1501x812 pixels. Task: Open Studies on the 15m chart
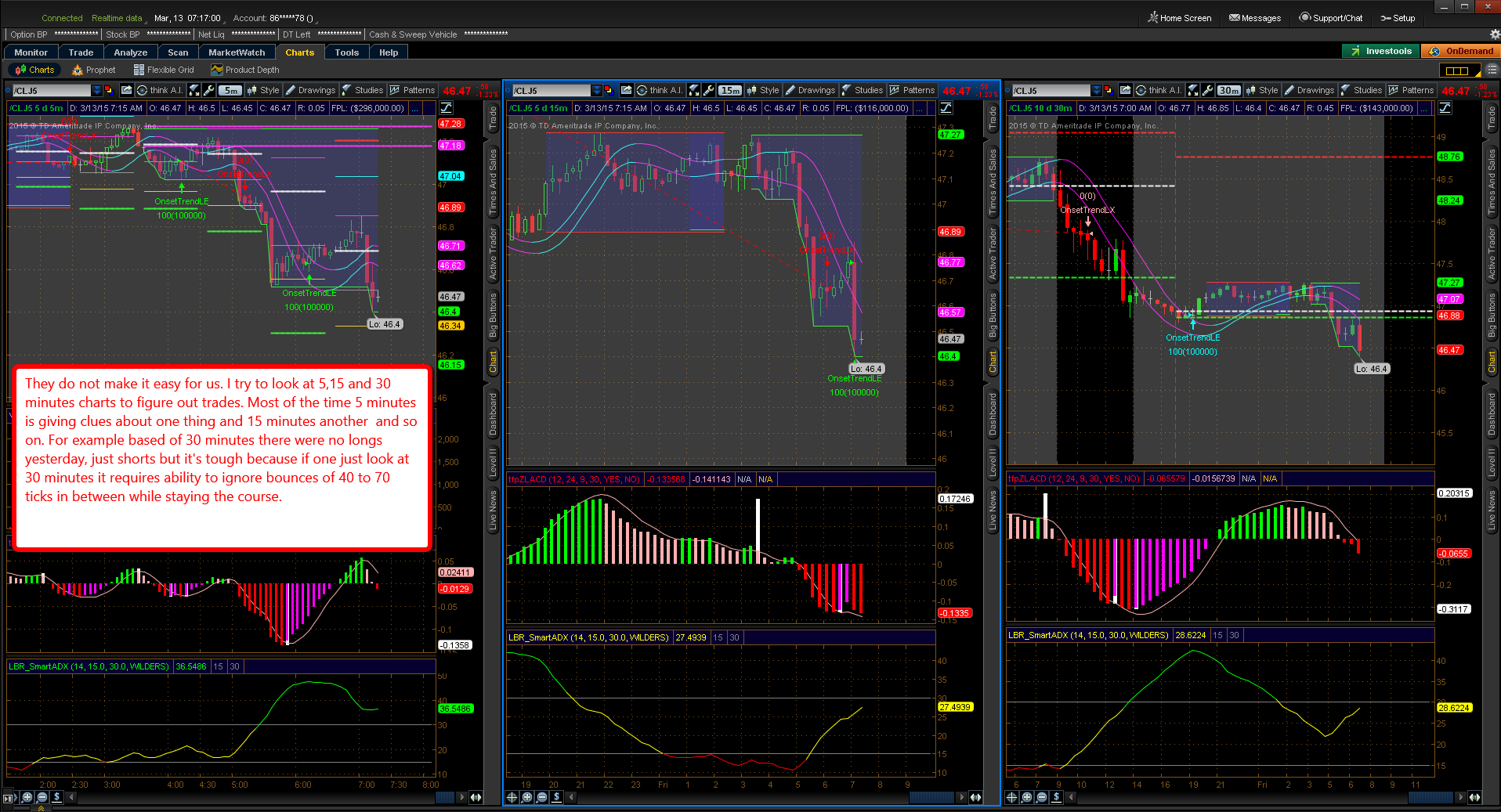coord(863,91)
